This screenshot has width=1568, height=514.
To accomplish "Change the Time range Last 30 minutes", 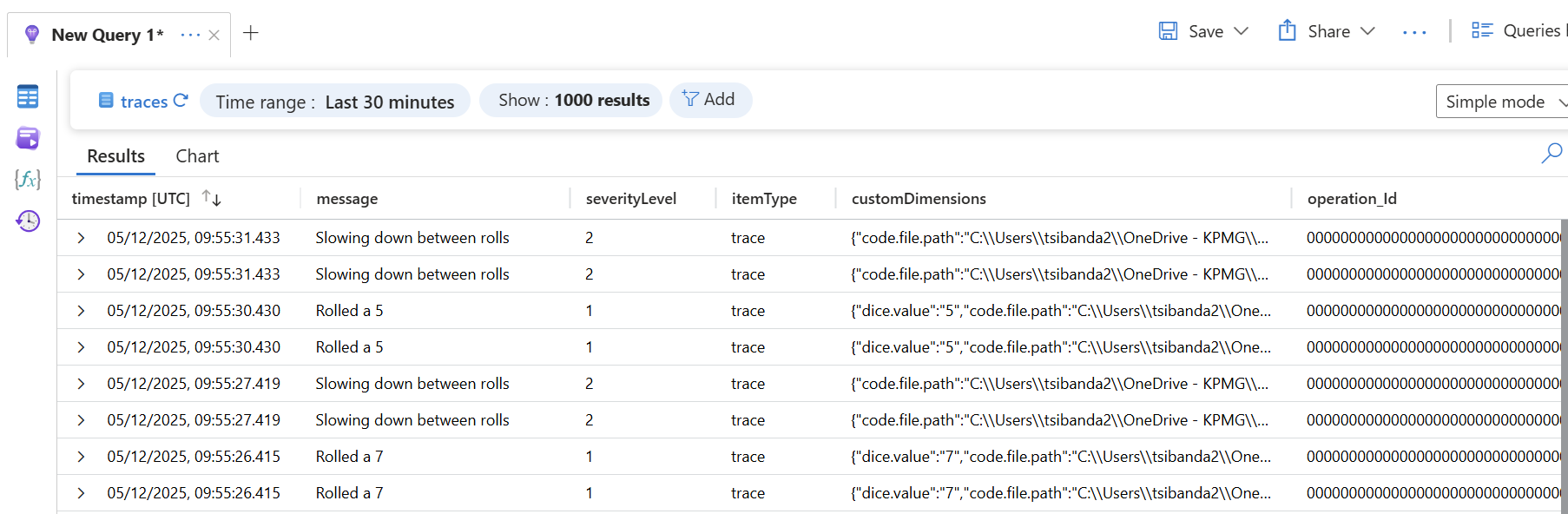I will coord(335,102).
